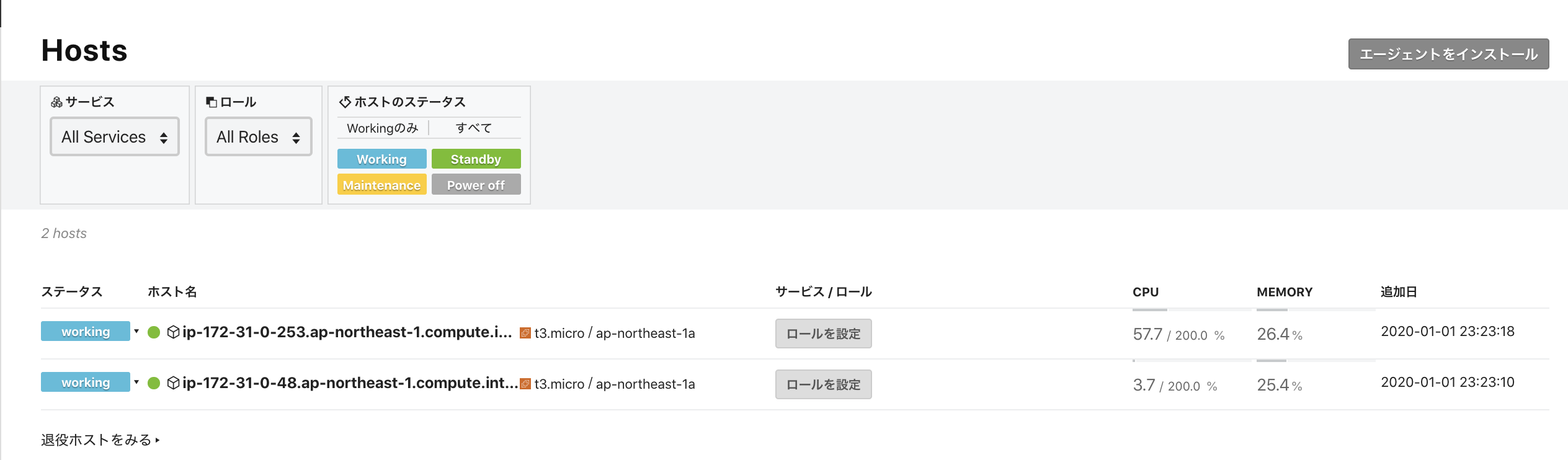Click cube icon next to ip-172-31-0-253 hostname

point(174,332)
